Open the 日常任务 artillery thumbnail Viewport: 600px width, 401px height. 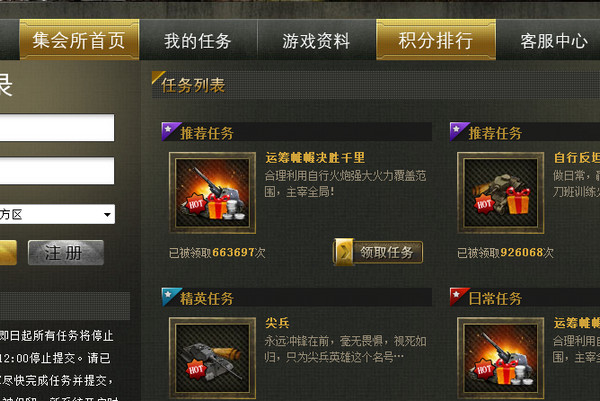501,358
